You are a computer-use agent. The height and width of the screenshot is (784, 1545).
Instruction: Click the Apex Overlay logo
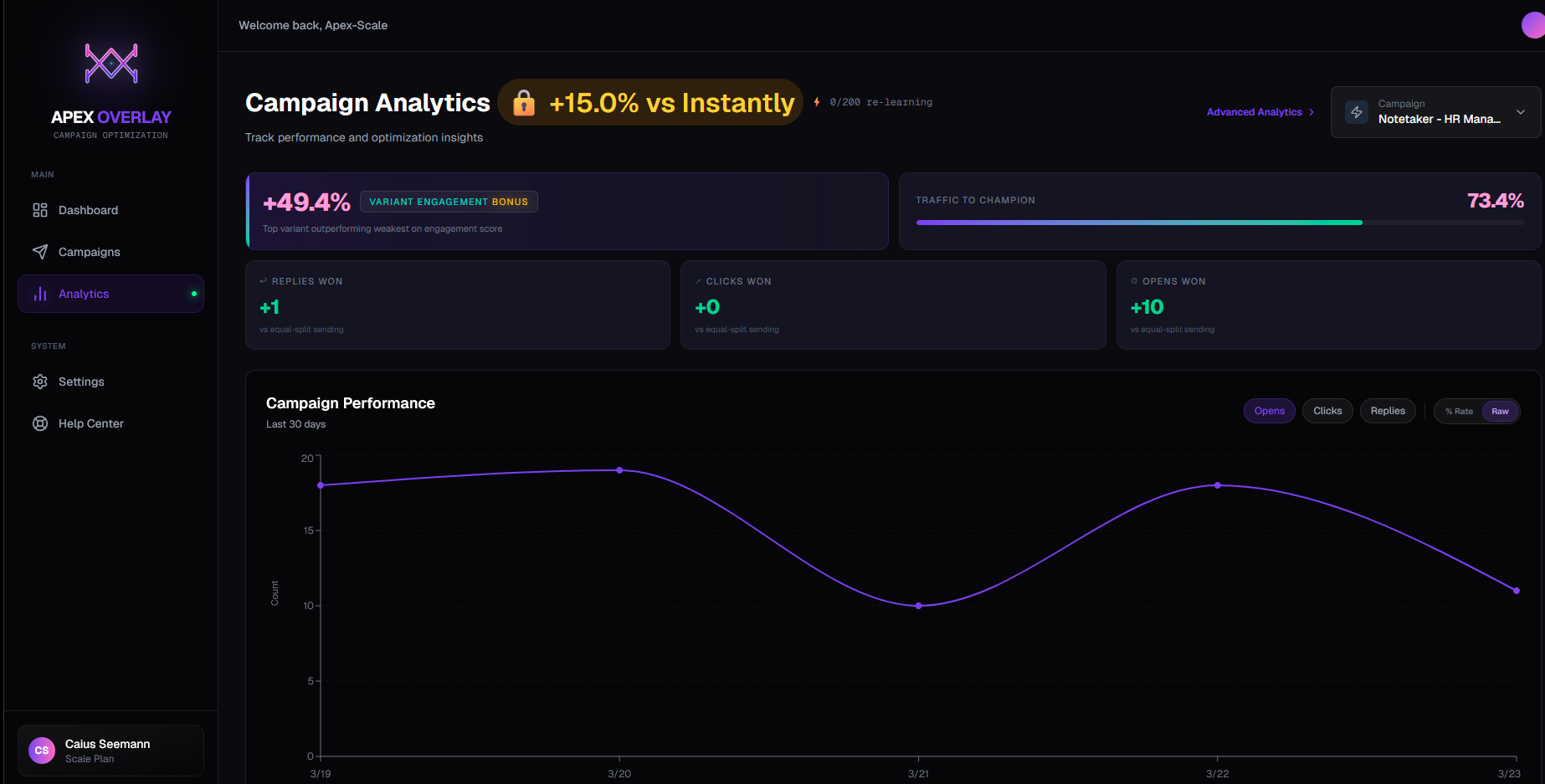coord(110,63)
